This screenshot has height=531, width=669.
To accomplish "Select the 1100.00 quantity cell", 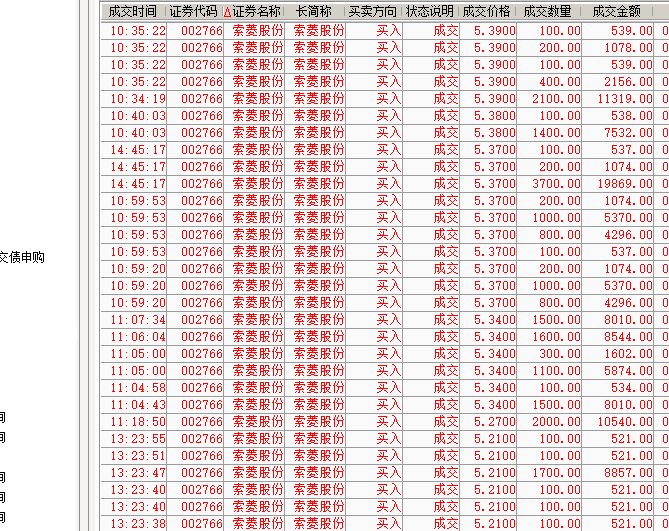I will click(x=549, y=371).
